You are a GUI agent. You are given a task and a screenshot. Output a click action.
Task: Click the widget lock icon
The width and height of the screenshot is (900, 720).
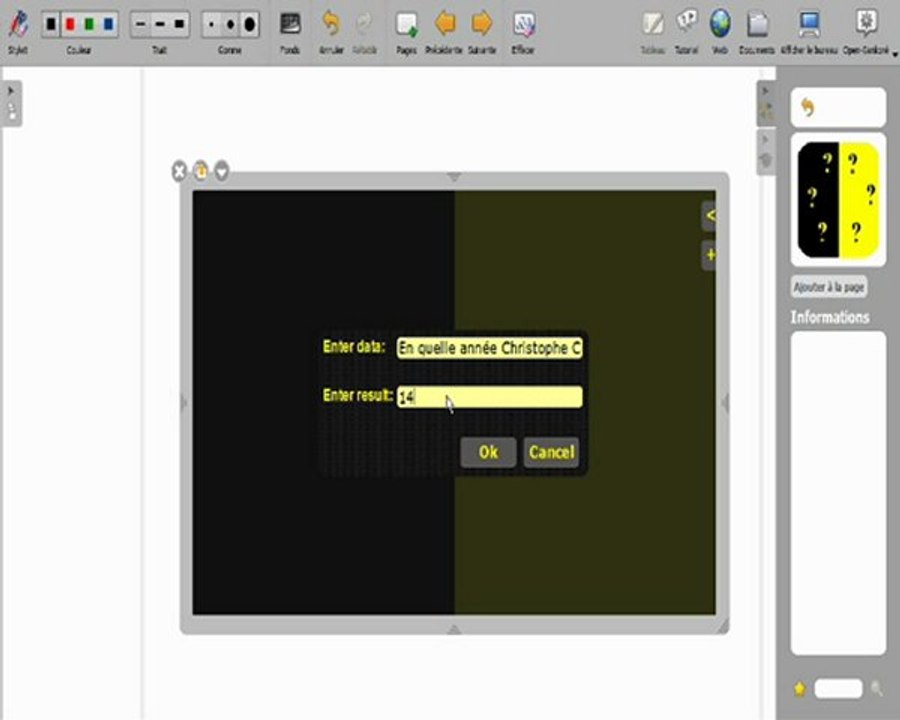click(x=200, y=171)
